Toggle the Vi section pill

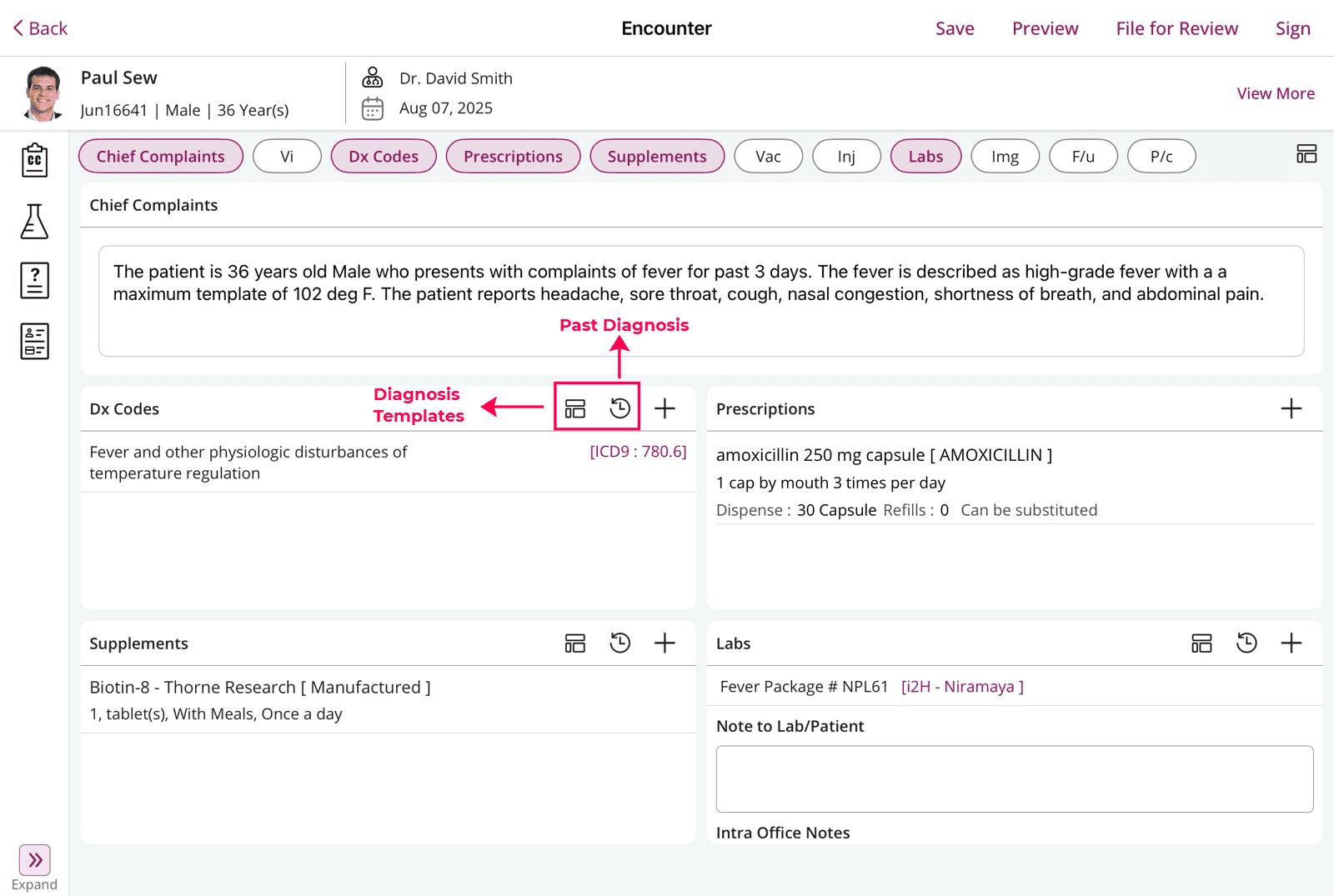[287, 157]
